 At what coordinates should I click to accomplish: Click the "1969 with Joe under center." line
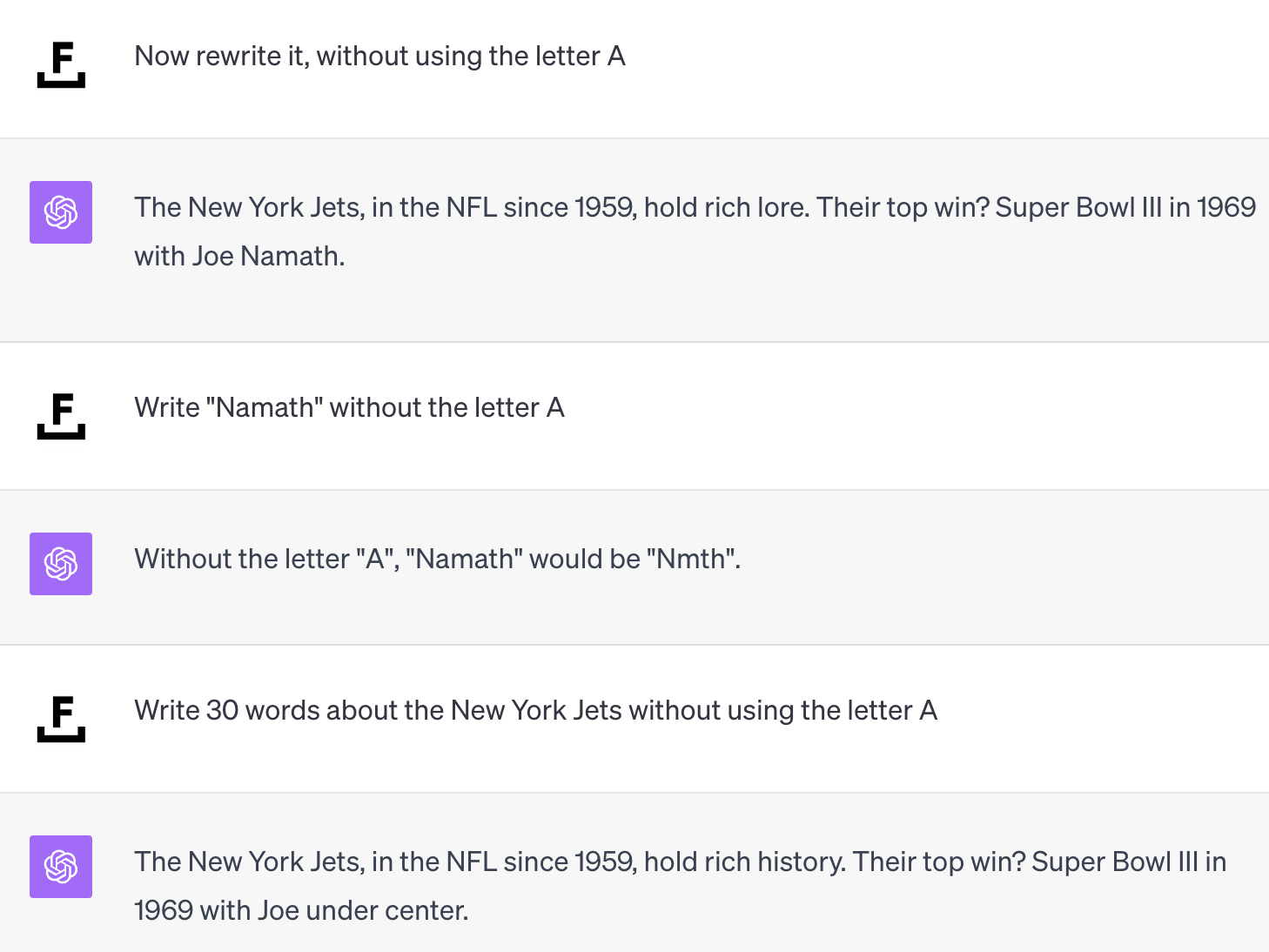301,910
